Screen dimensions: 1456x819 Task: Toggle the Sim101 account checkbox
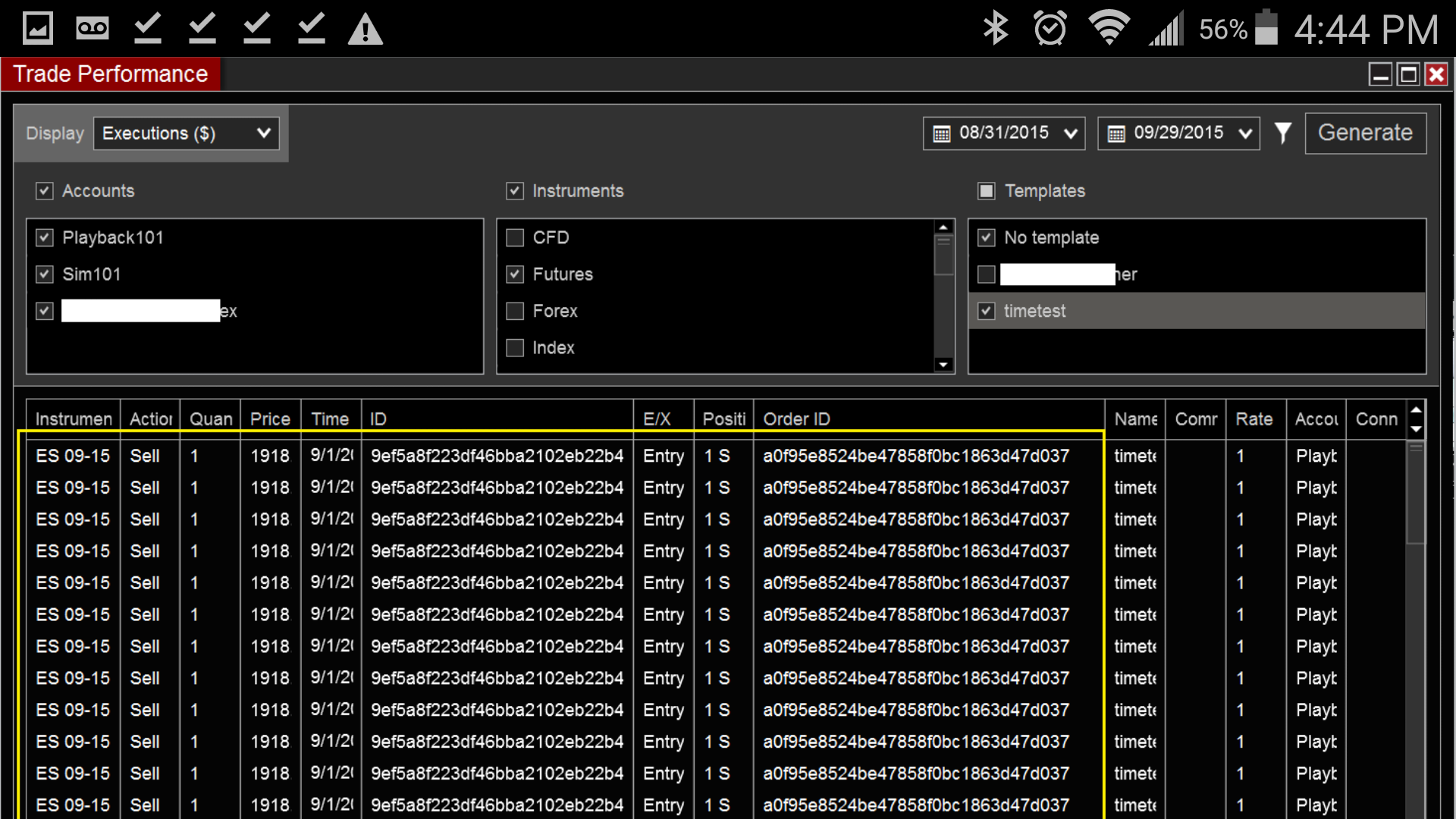coord(45,275)
